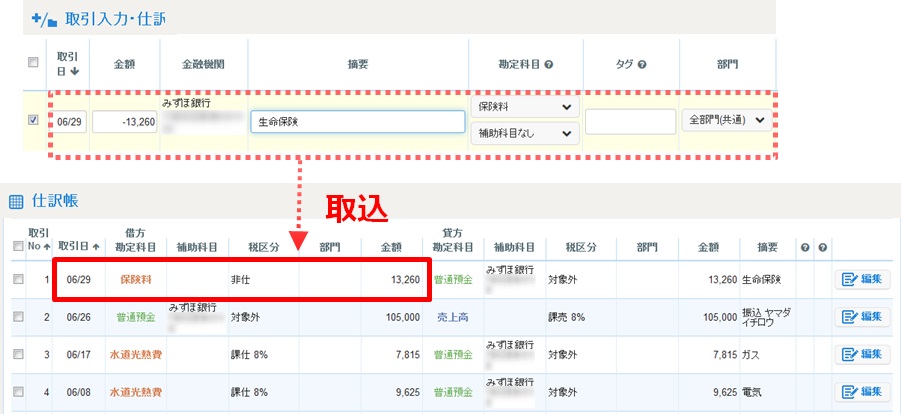Viewport: 901px width, 414px height.
Task: Check the journal row 2 checkbox
Action: coord(17,316)
